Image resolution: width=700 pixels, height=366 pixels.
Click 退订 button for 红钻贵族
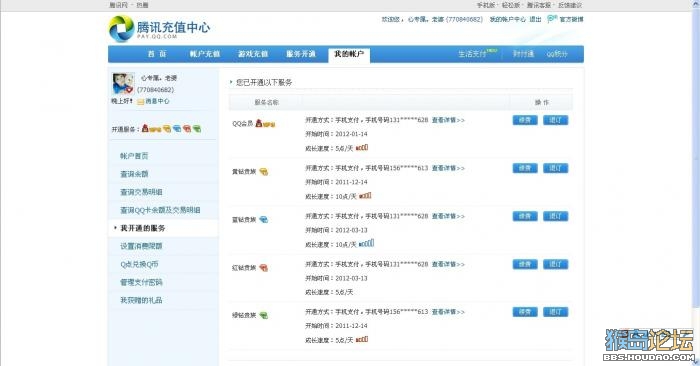[555, 264]
